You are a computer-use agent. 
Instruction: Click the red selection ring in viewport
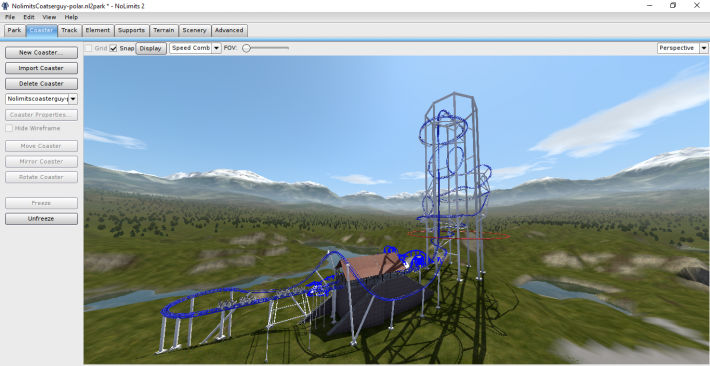coord(458,235)
